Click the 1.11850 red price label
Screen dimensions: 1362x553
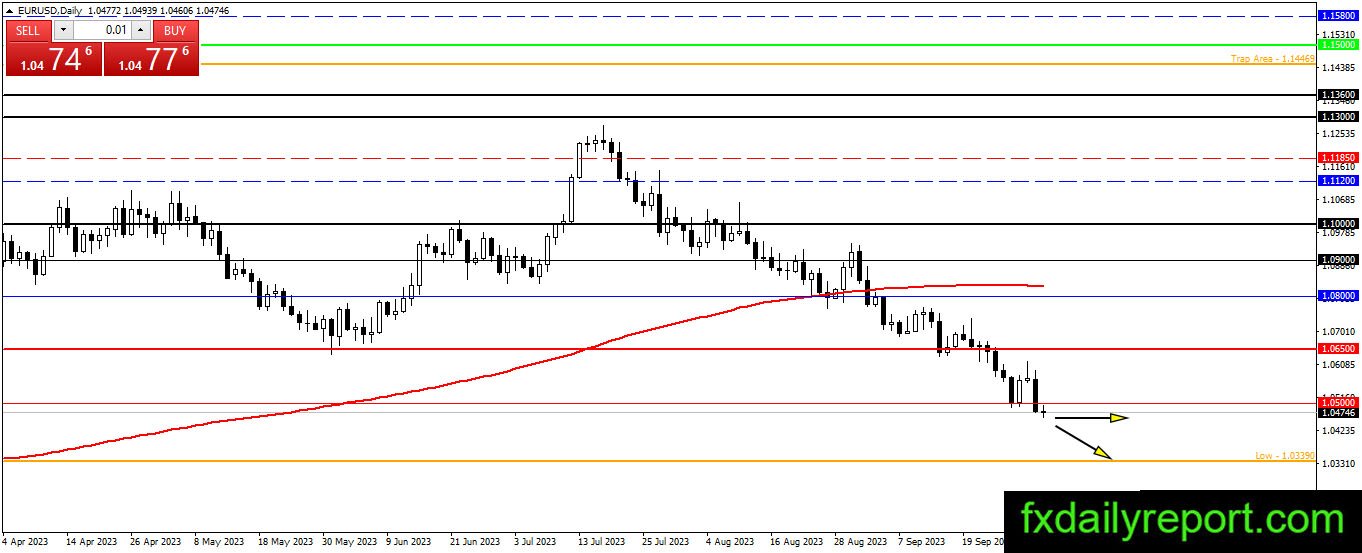[x=1338, y=158]
